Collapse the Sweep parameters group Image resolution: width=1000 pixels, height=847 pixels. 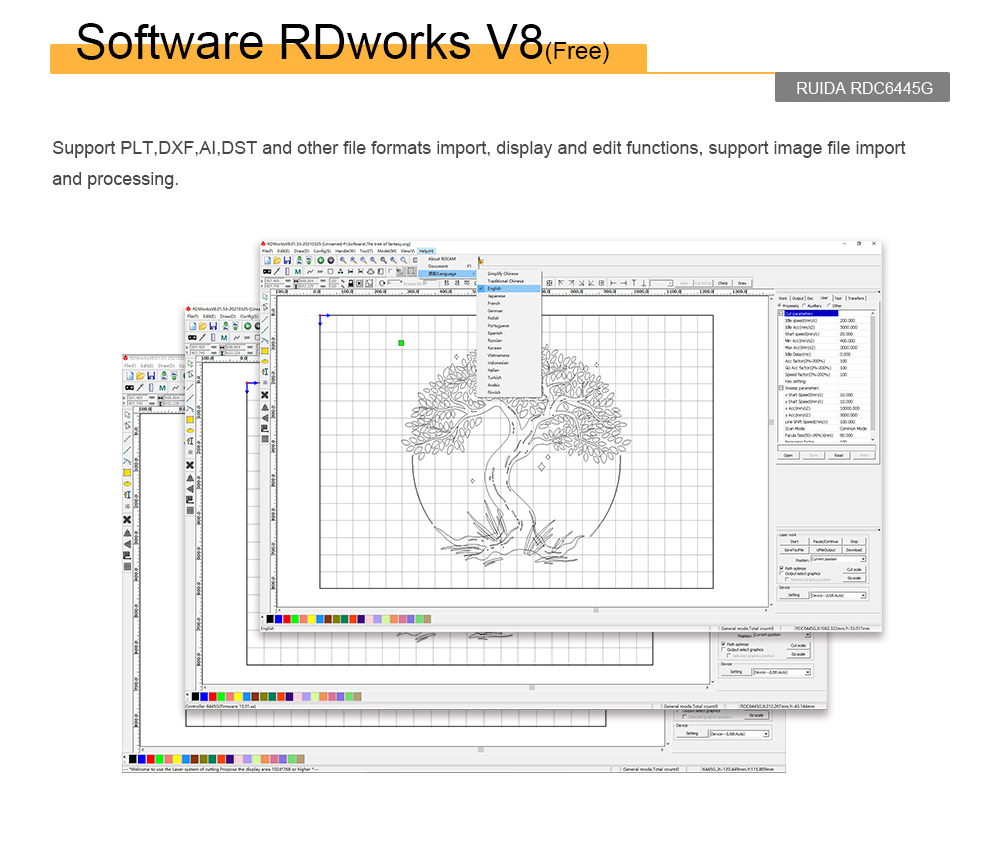click(781, 388)
